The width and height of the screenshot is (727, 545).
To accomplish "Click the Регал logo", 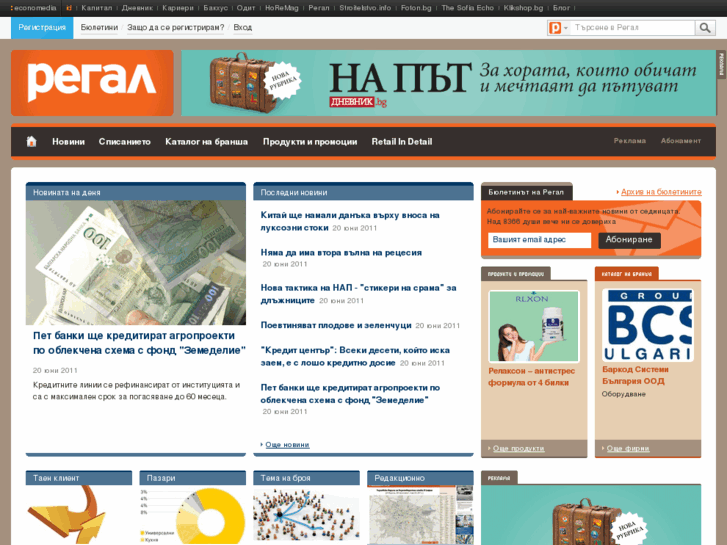I will pos(92,83).
